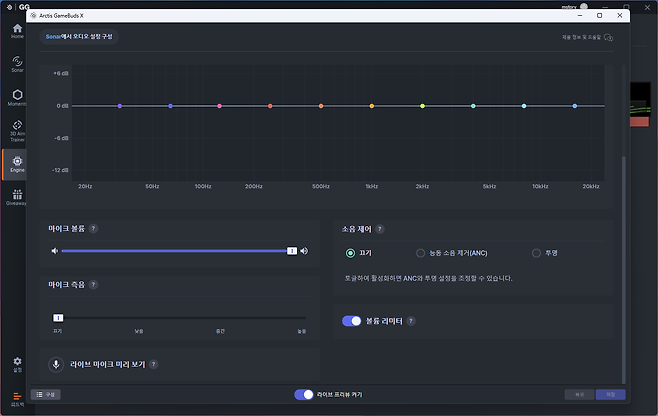Click the +6 dB axis label
This screenshot has width=658, height=416.
point(61,73)
